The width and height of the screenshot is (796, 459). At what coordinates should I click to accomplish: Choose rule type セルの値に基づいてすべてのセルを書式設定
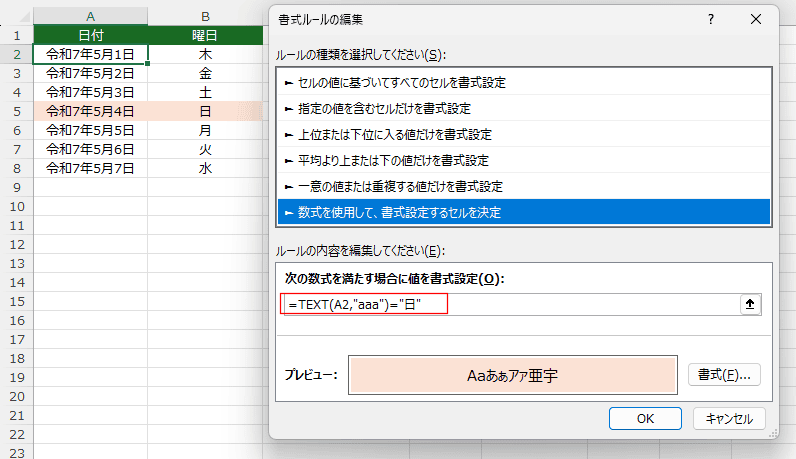pos(524,82)
